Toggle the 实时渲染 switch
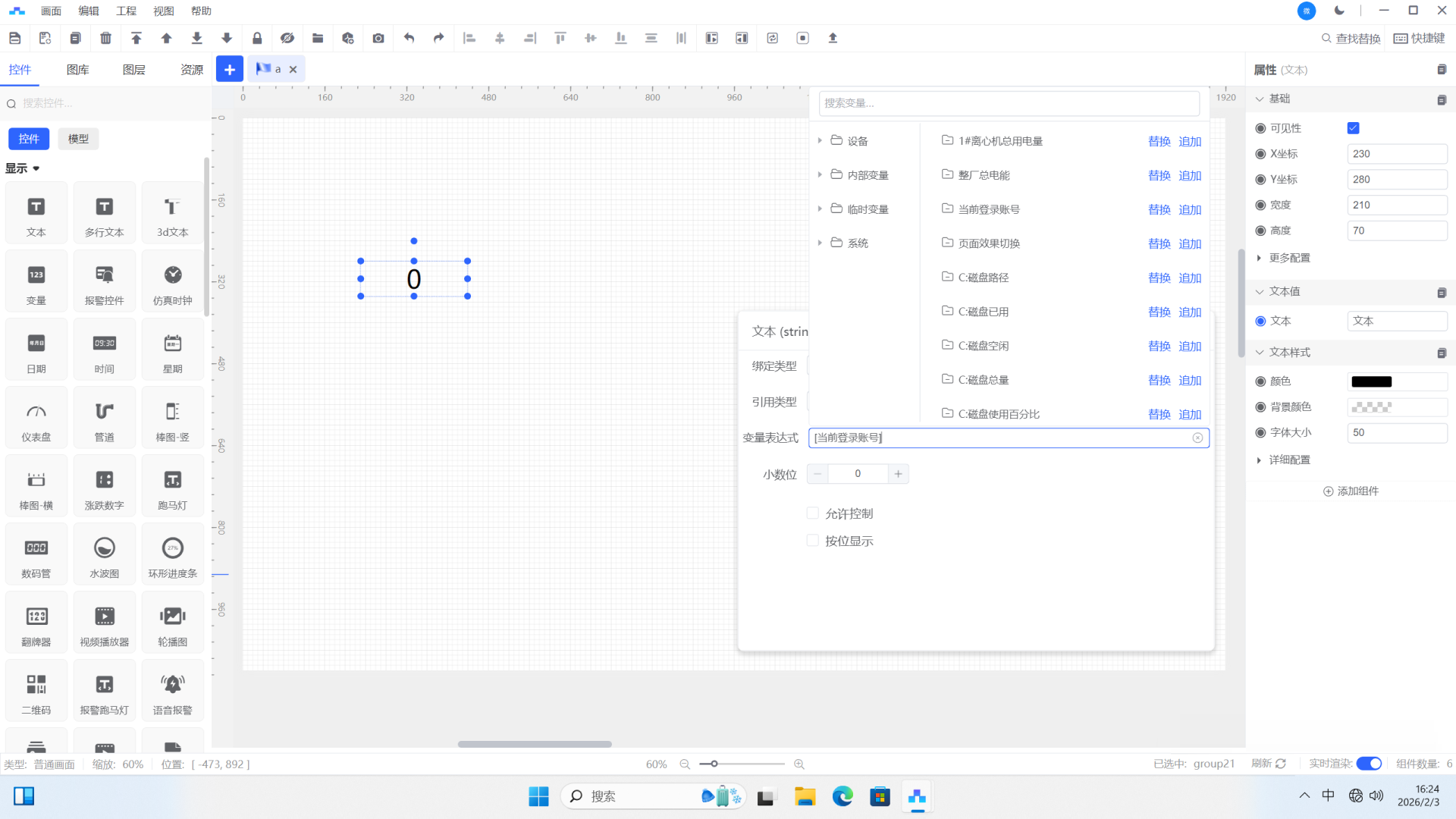The image size is (1456, 819). 1368,764
